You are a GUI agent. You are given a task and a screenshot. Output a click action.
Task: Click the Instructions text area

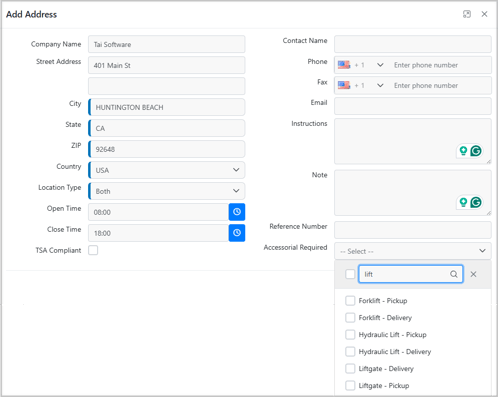(413, 141)
